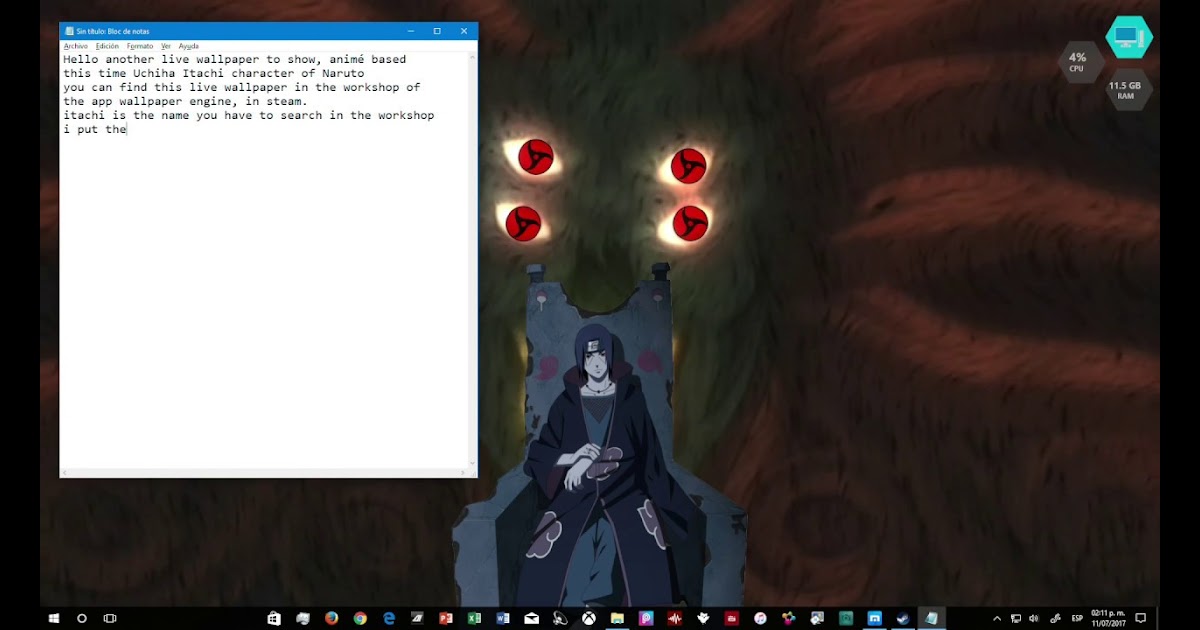Screen dimensions: 1200x630
Task: Open Firefox from the taskbar
Action: pyautogui.click(x=331, y=619)
